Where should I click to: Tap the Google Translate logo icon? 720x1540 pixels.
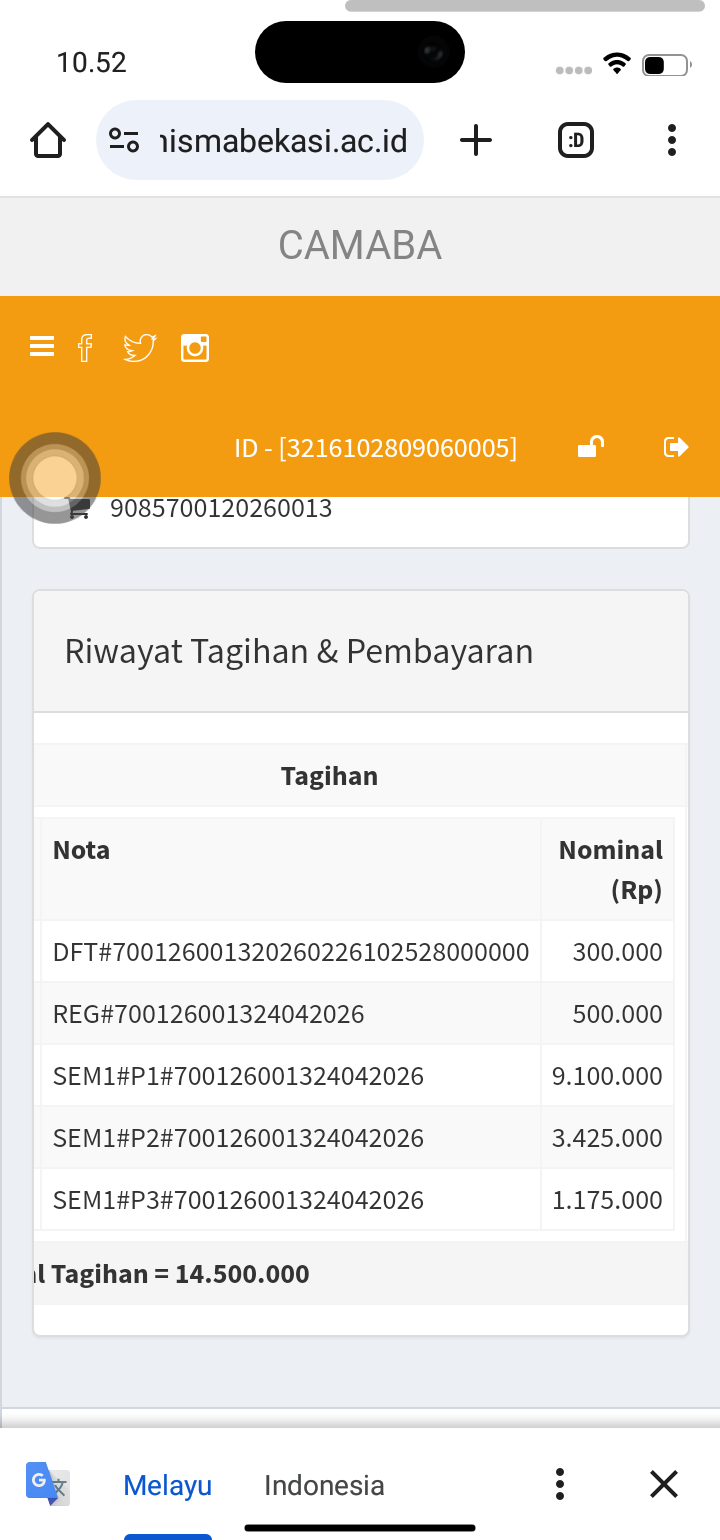coord(48,1484)
